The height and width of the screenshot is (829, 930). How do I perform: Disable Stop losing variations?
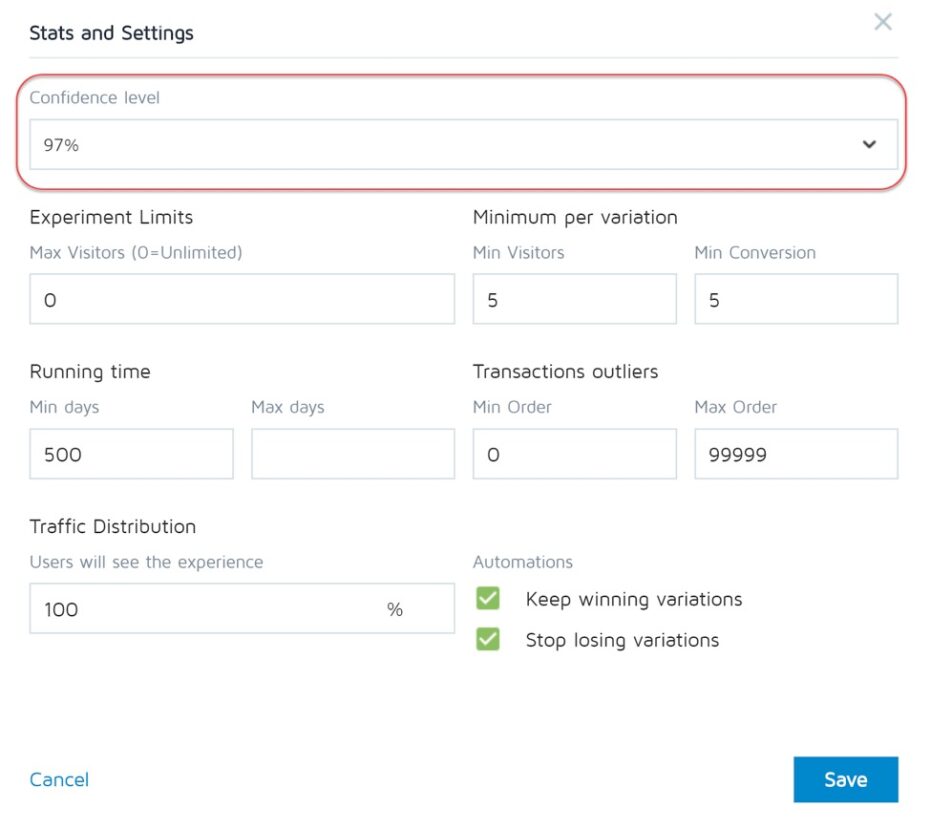tap(486, 639)
